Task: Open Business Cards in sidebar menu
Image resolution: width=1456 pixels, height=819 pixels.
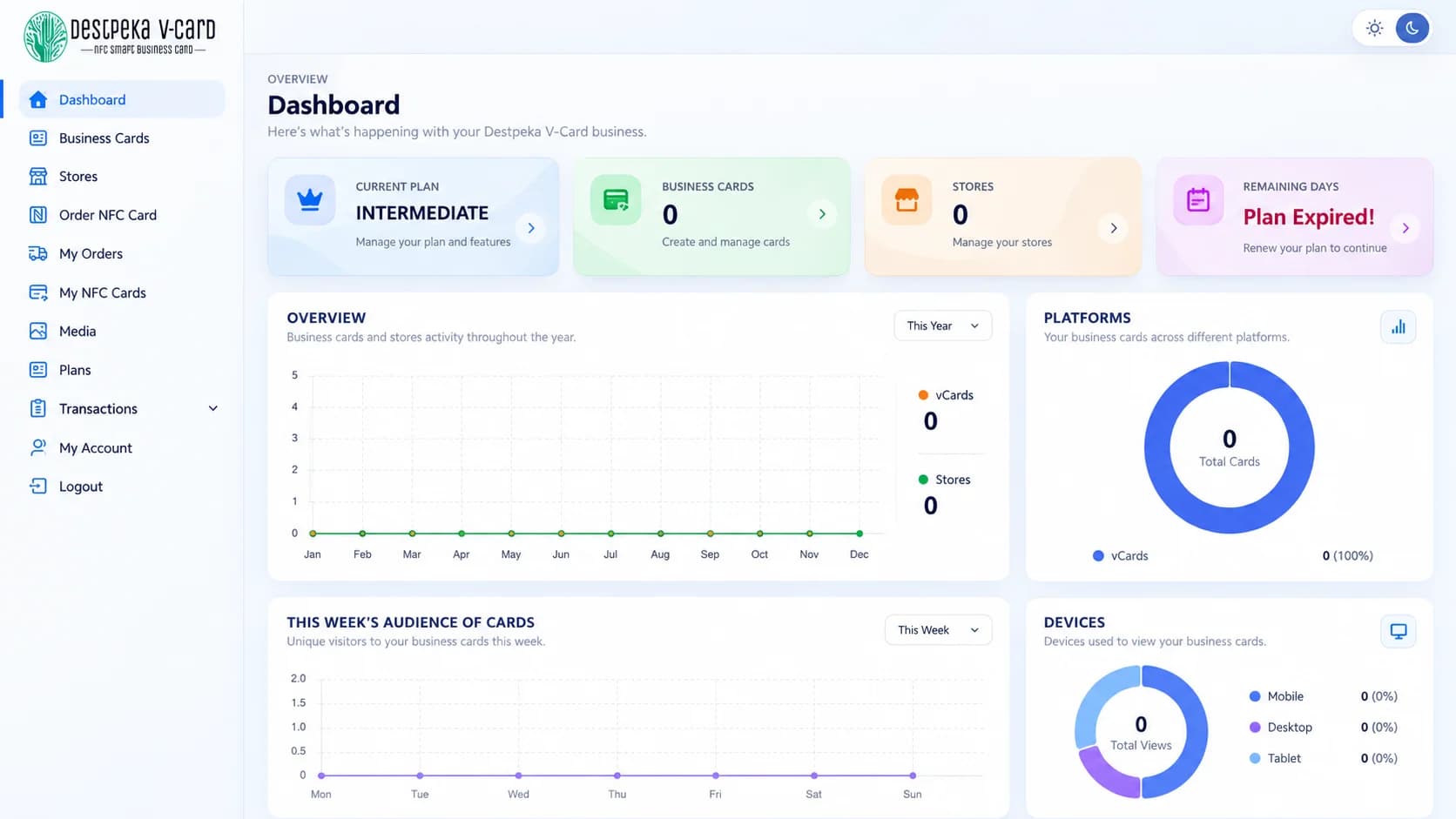Action: tap(122, 138)
